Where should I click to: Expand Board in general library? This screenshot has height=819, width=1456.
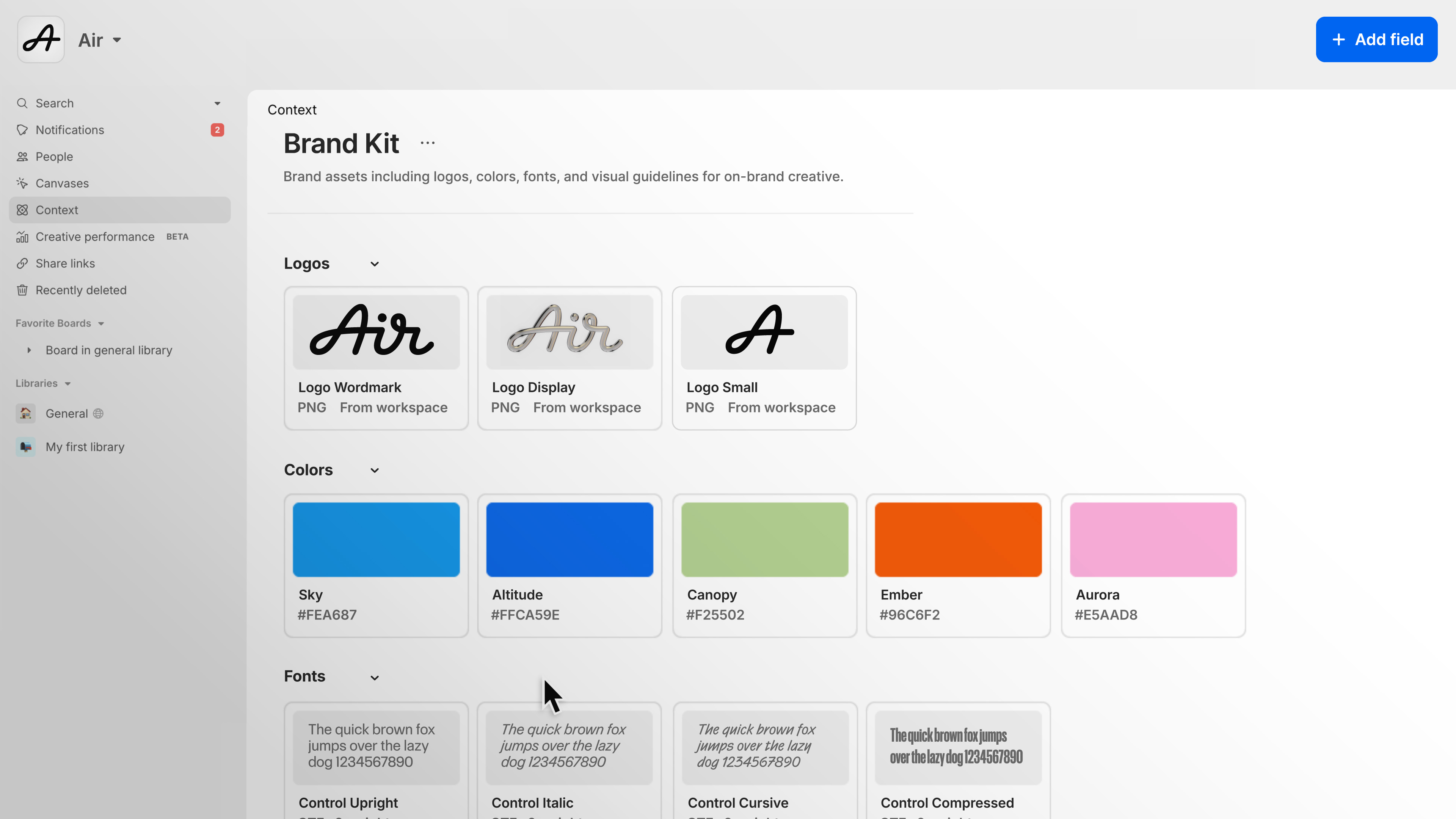click(29, 350)
